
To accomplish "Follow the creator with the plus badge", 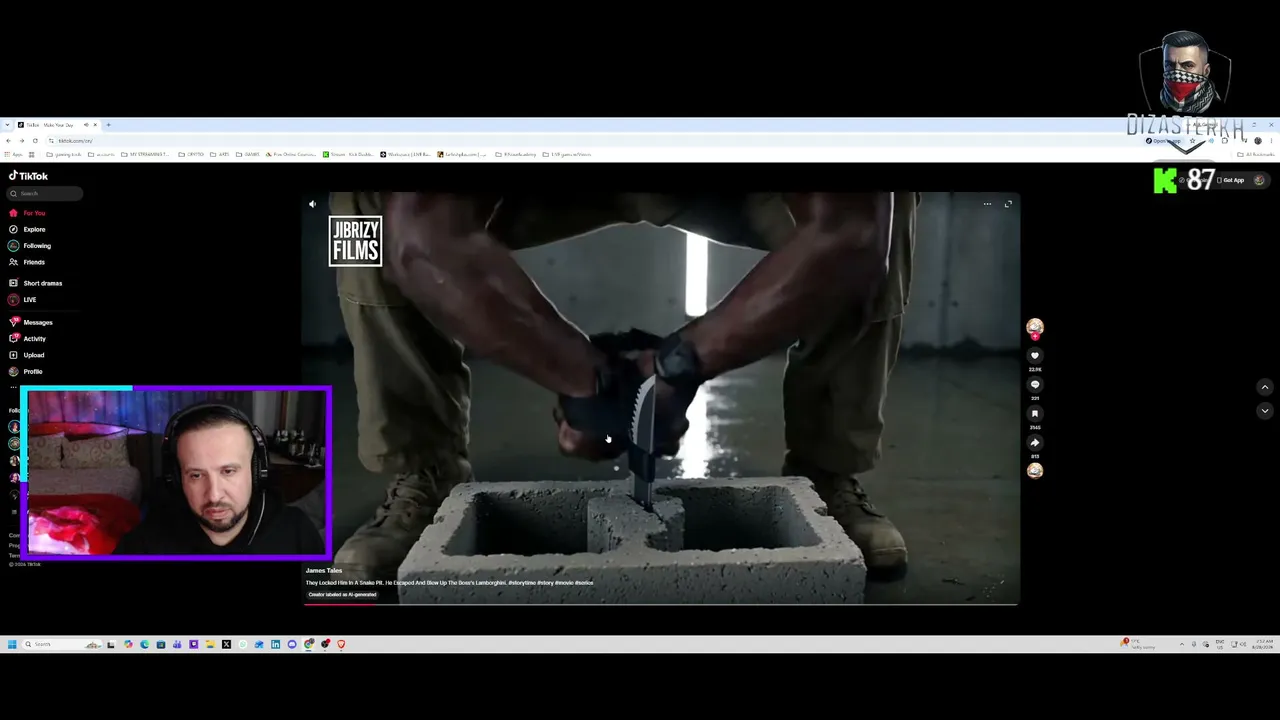I will click(x=1035, y=337).
